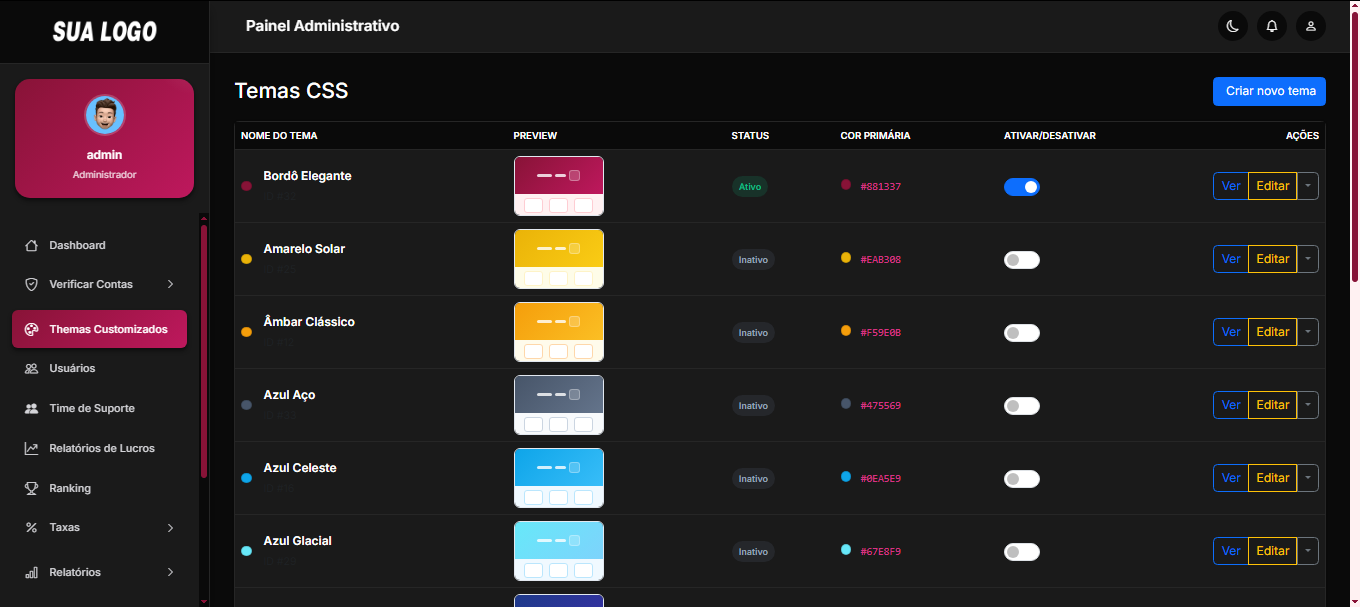Go to Time de Suporte page

[91, 408]
